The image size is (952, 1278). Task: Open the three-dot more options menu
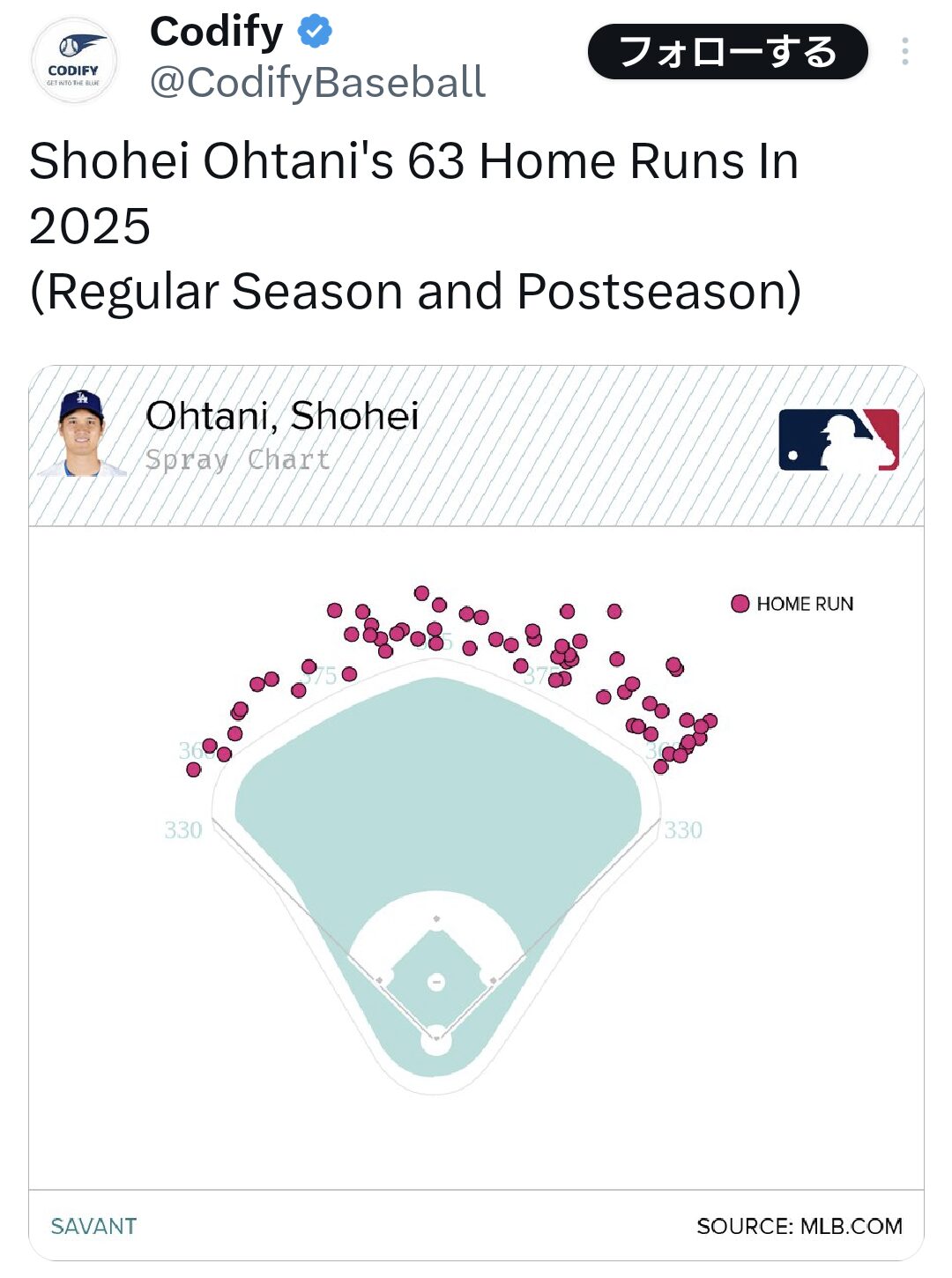click(x=904, y=52)
